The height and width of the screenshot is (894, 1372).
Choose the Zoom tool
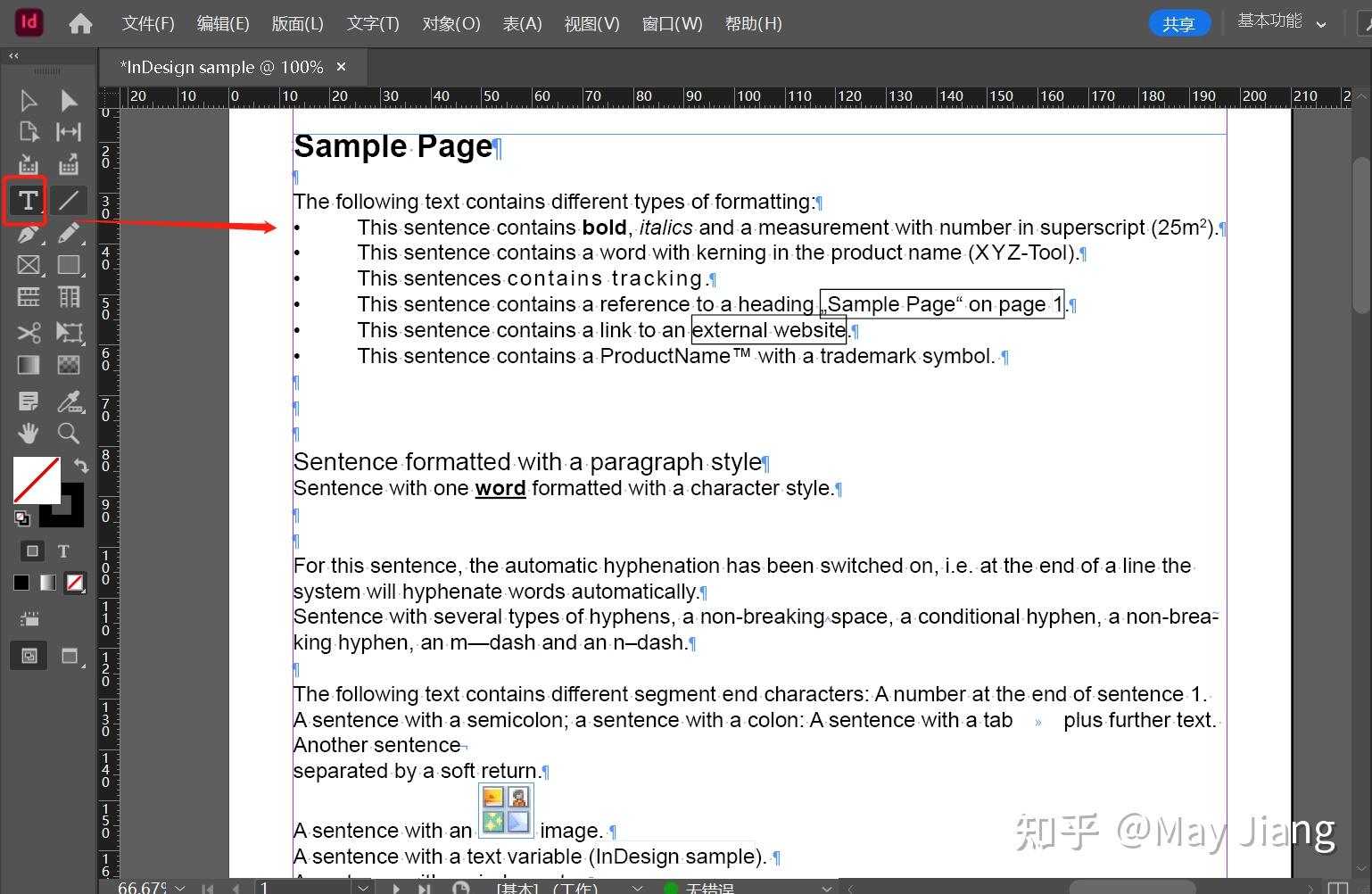point(69,433)
